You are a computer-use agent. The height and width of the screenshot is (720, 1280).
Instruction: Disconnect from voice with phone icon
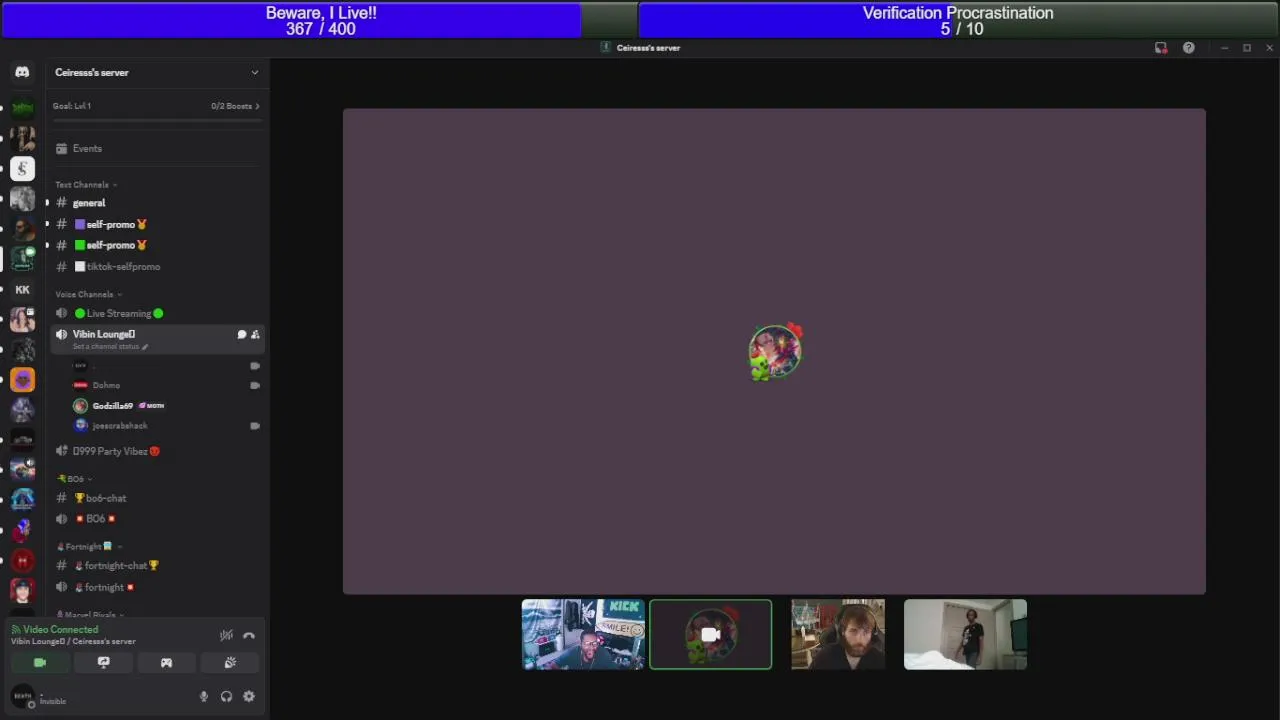coord(249,635)
